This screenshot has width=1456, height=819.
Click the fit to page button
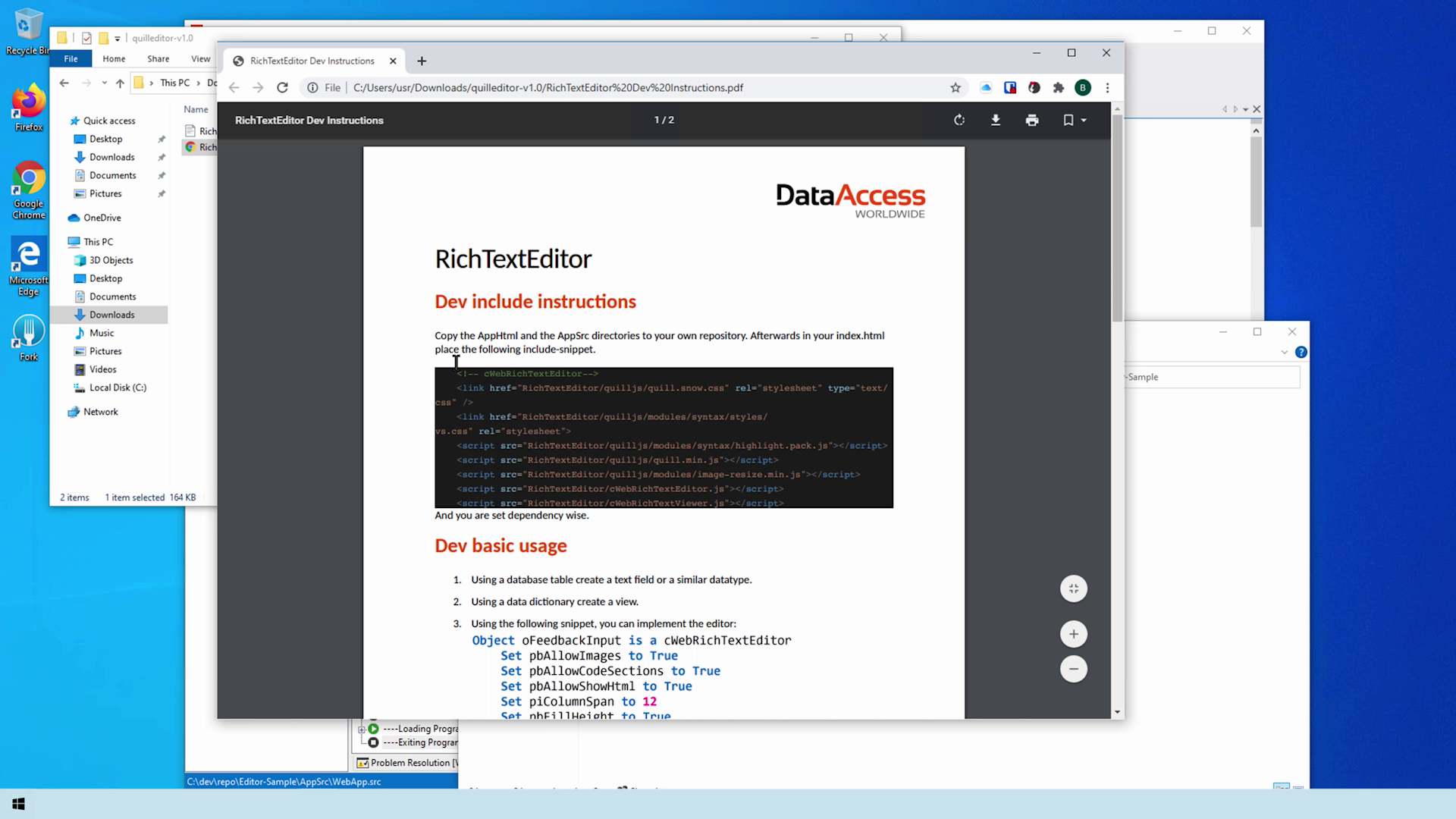click(x=1073, y=588)
